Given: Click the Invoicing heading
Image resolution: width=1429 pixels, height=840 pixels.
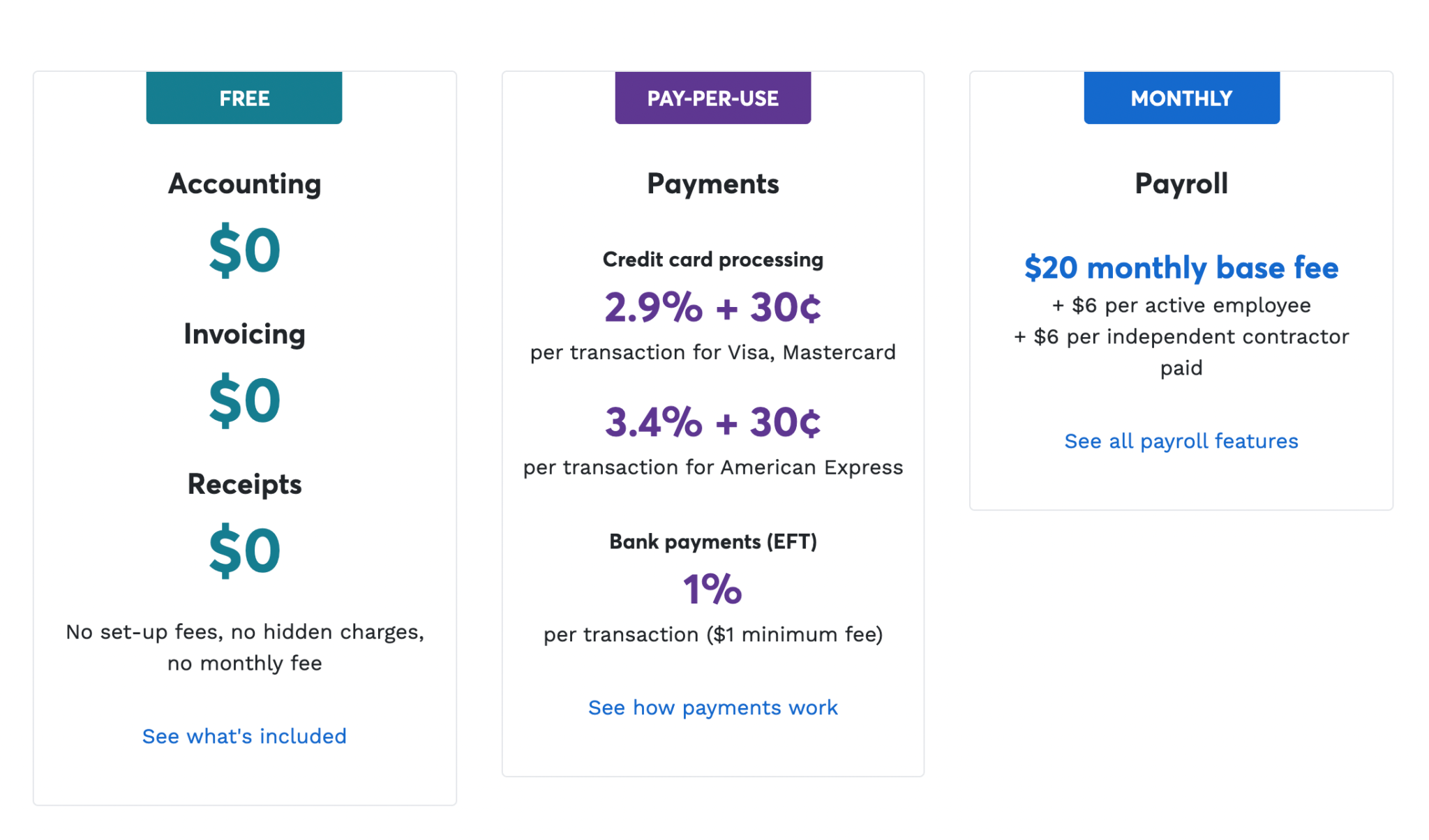Looking at the screenshot, I should tap(244, 333).
